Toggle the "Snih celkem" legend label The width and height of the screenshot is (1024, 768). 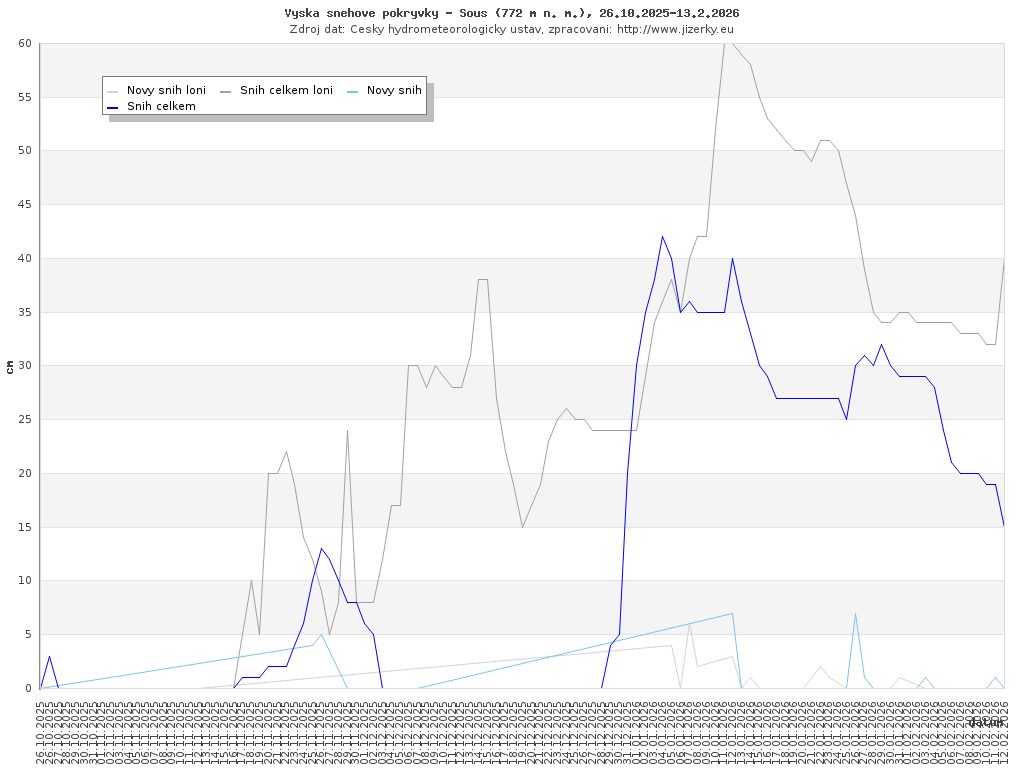click(161, 106)
